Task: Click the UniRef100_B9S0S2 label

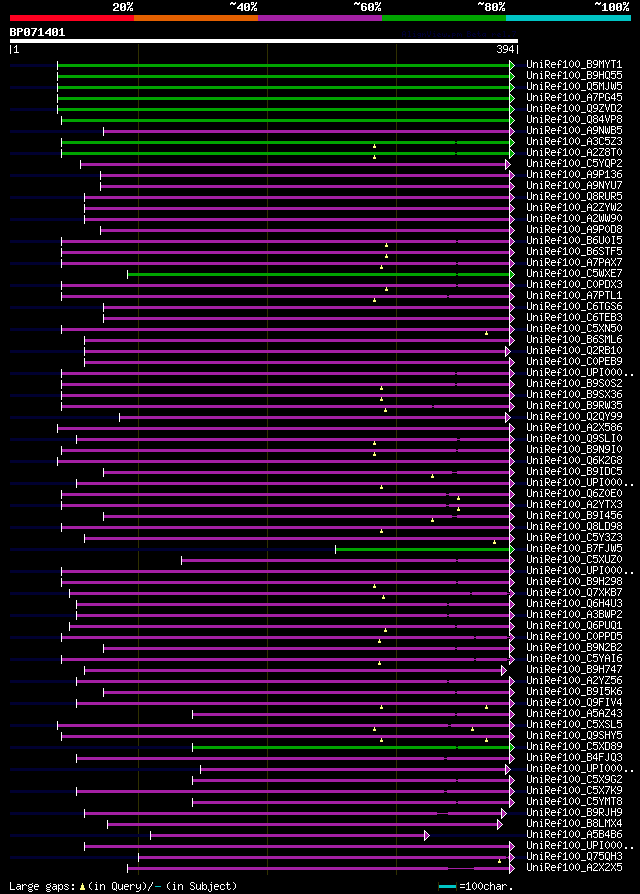Action: coord(574,384)
